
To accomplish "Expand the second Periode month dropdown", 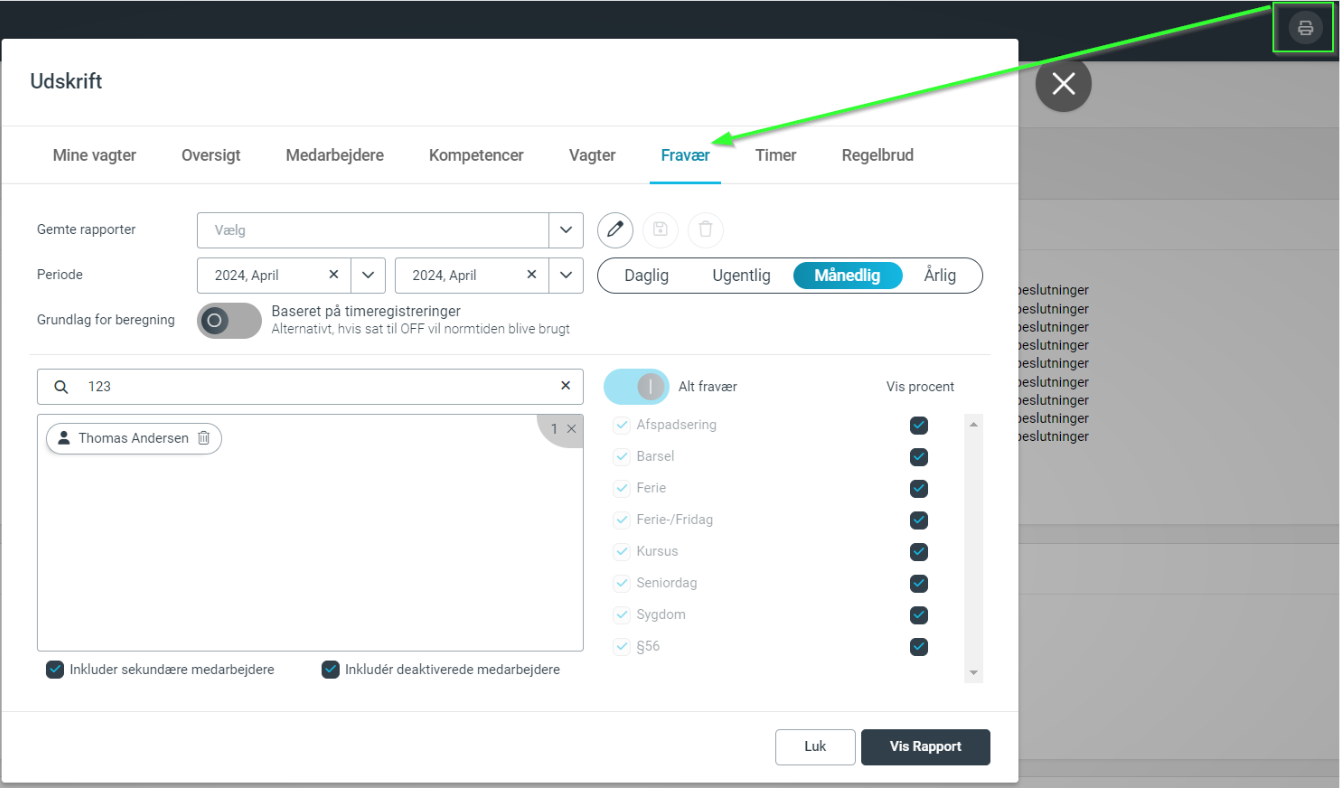I will click(x=566, y=275).
